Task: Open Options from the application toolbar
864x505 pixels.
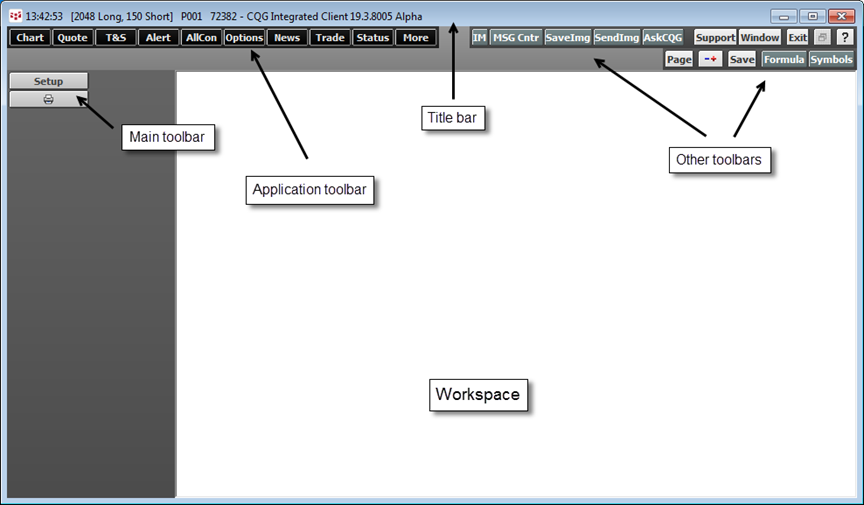Action: coord(244,37)
